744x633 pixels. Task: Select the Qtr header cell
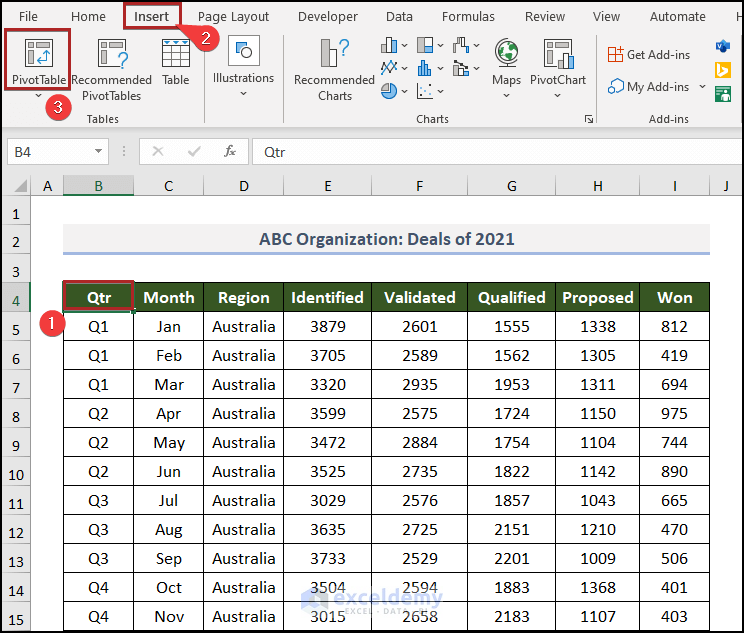tap(98, 297)
